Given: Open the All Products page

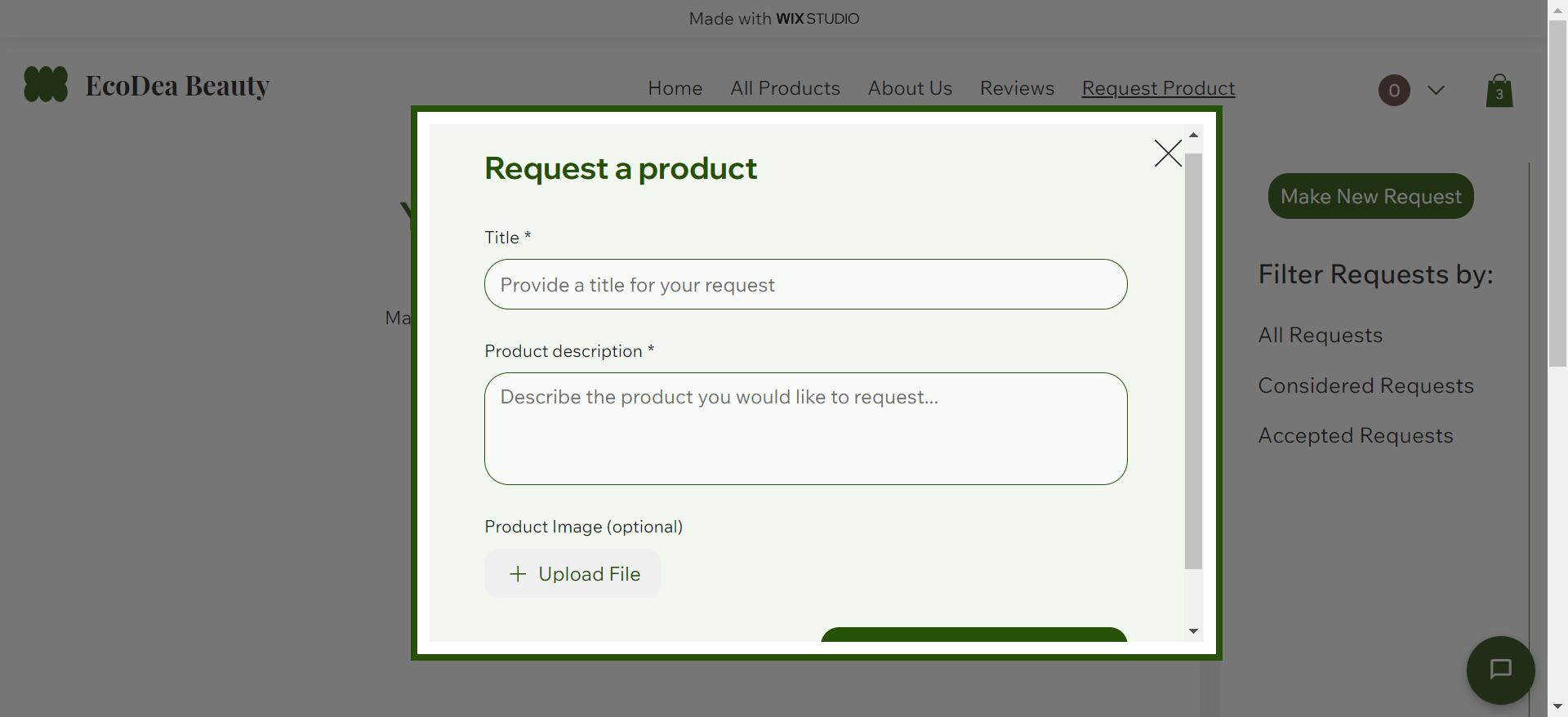Looking at the screenshot, I should [x=785, y=88].
